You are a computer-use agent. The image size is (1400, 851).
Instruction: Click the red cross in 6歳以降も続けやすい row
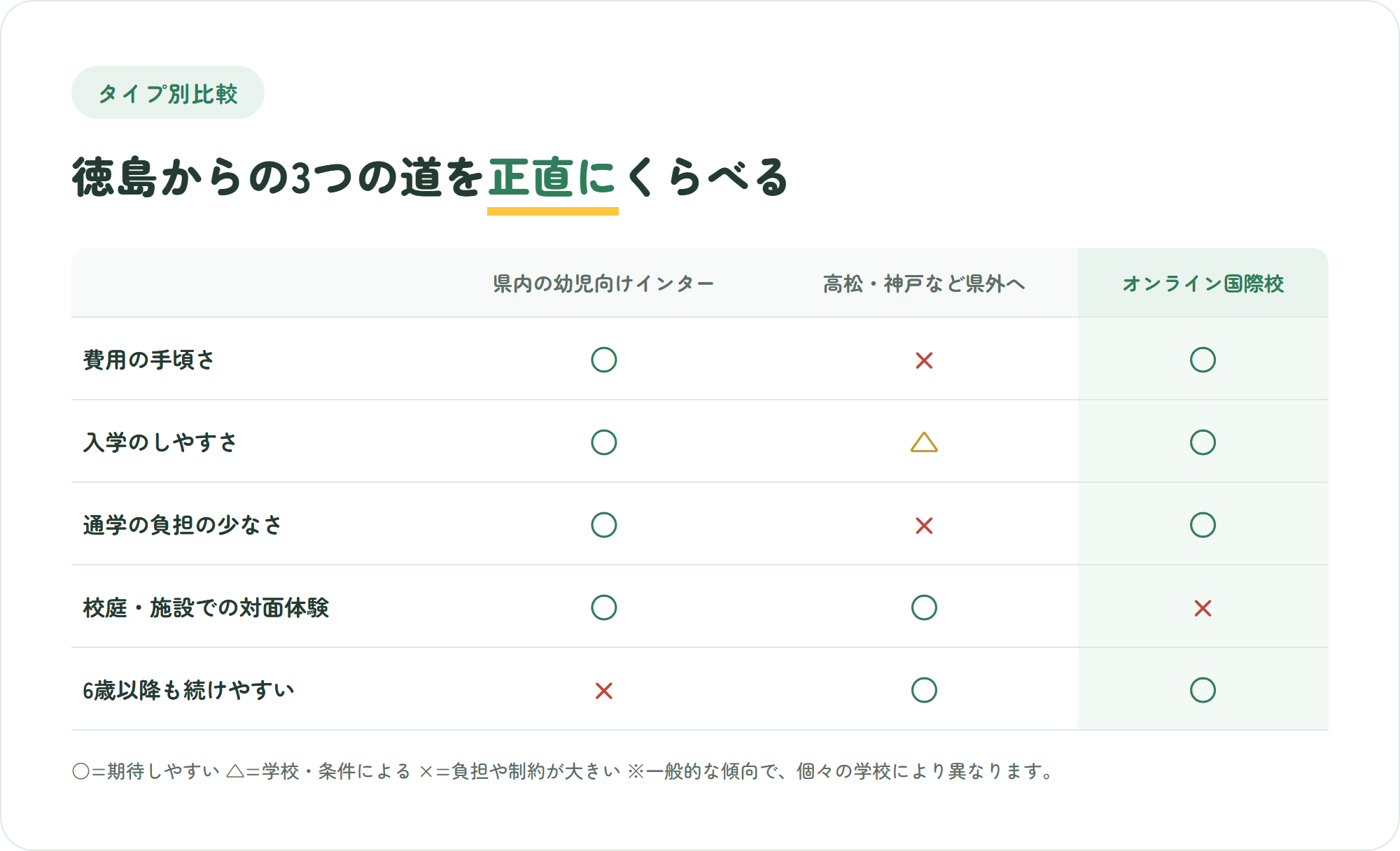[x=603, y=691]
